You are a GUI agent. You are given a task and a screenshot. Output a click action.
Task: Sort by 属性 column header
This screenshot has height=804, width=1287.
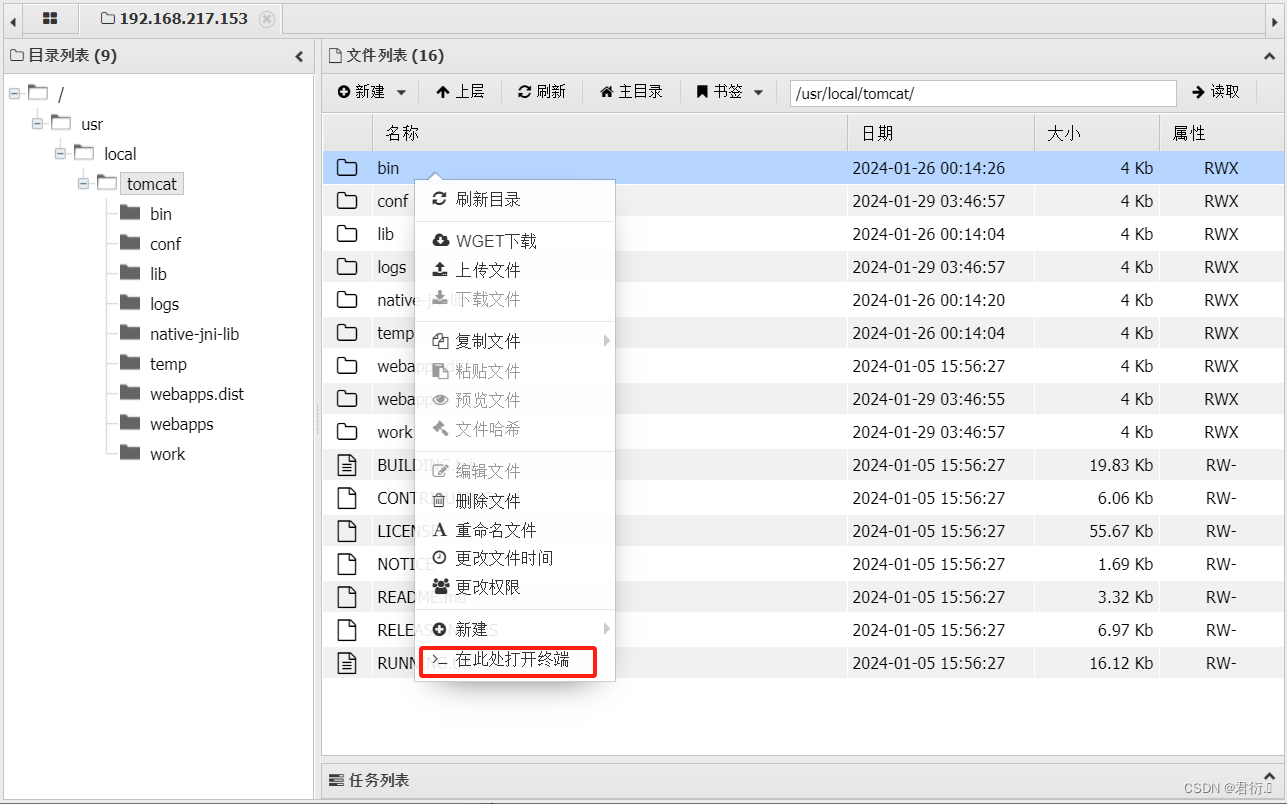(1221, 133)
